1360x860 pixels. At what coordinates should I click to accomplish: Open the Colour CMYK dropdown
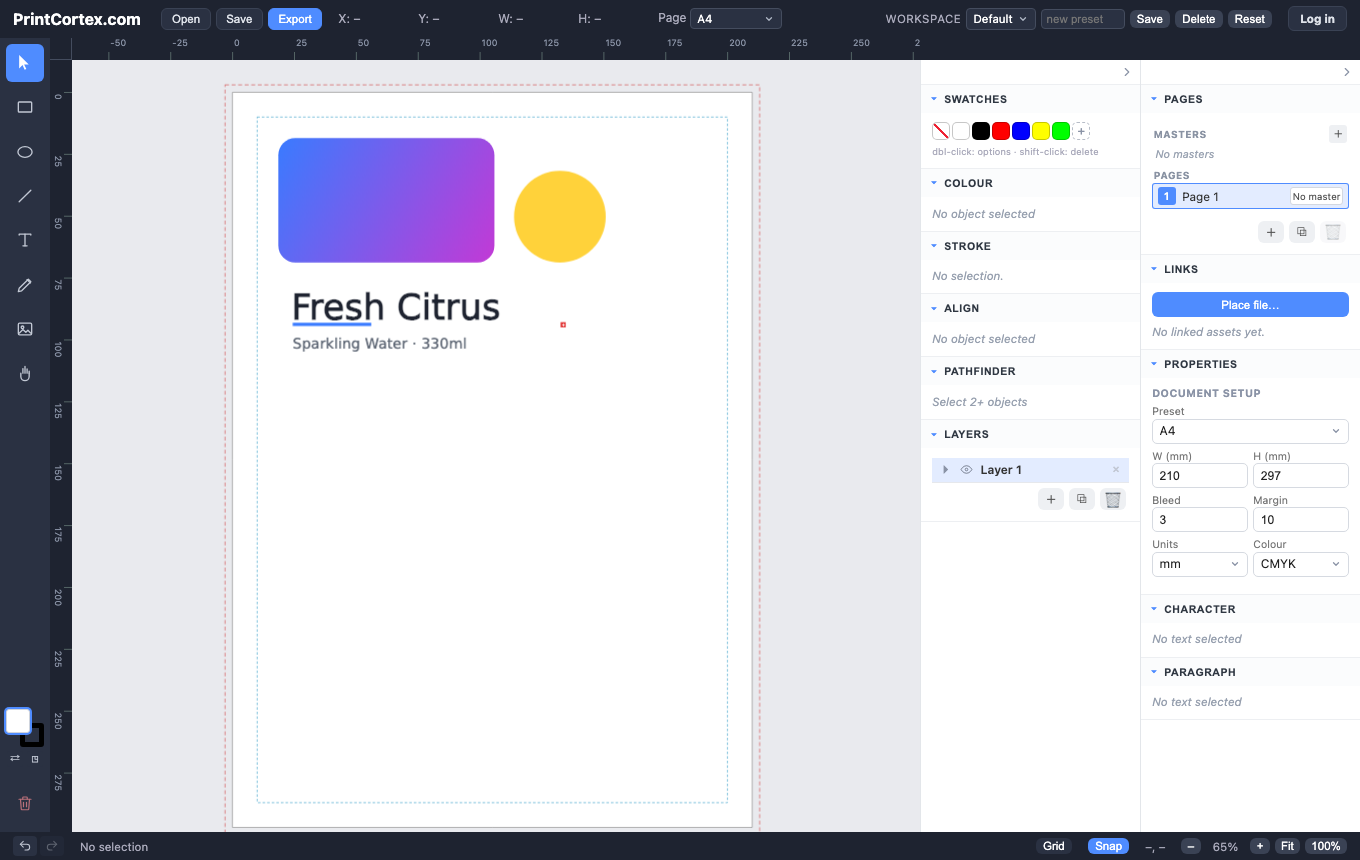[x=1301, y=564]
